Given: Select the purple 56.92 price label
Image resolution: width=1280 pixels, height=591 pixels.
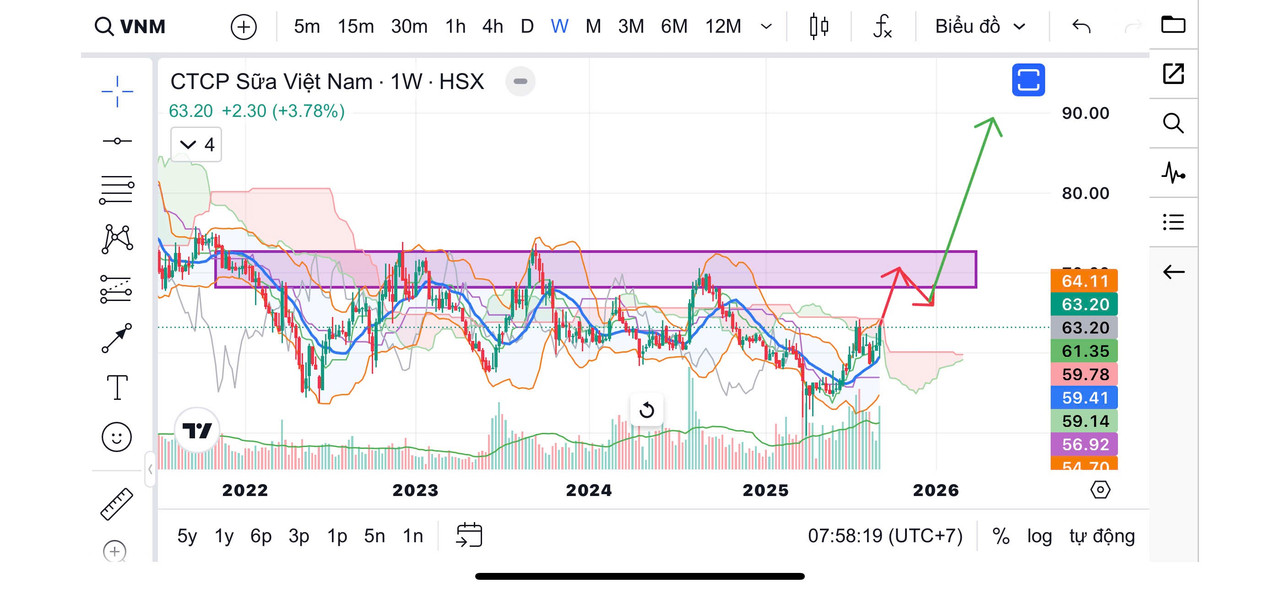Looking at the screenshot, I should click(1085, 444).
